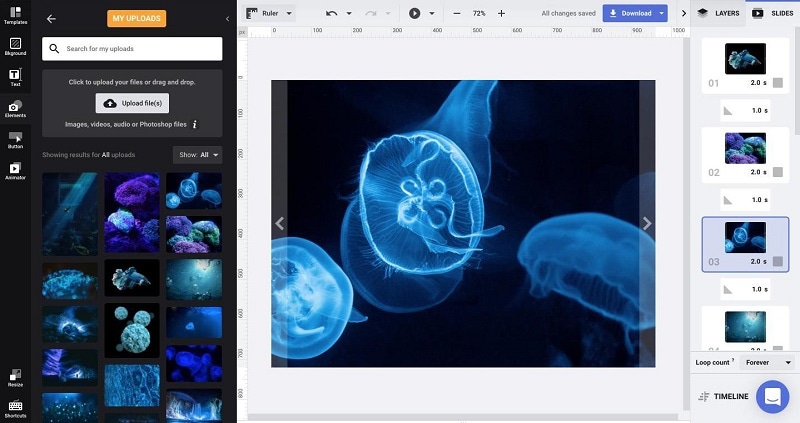This screenshot has height=423, width=800.
Task: Toggle the Ruler tool
Action: 263,13
